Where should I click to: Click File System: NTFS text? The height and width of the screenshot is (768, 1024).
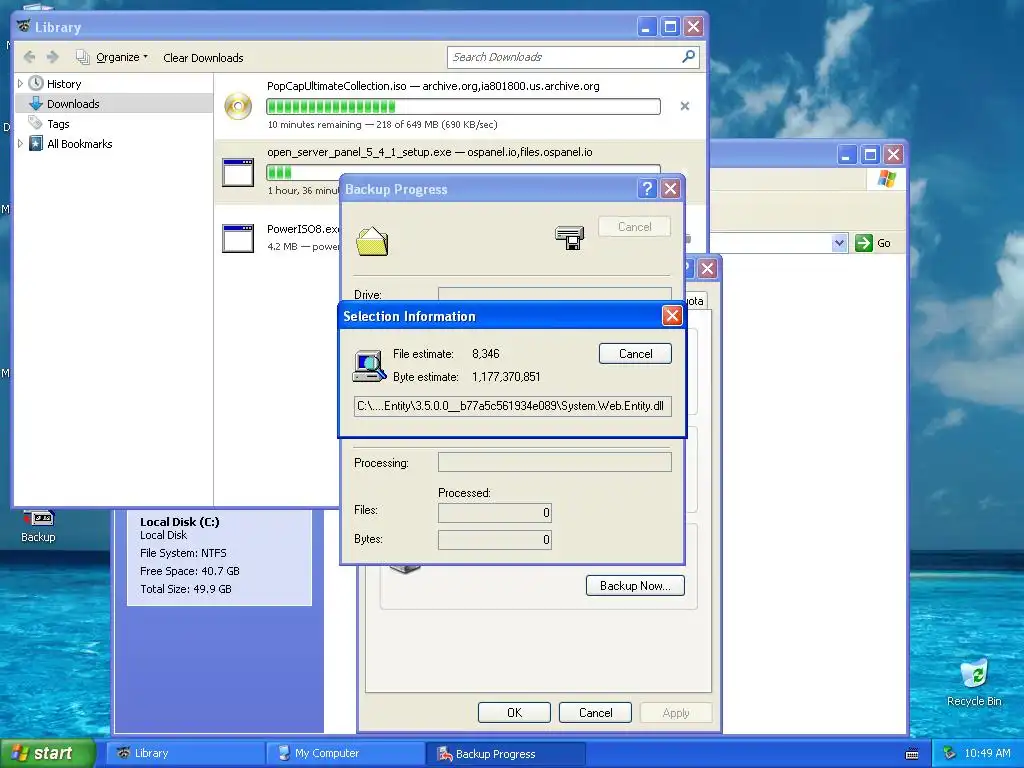184,553
